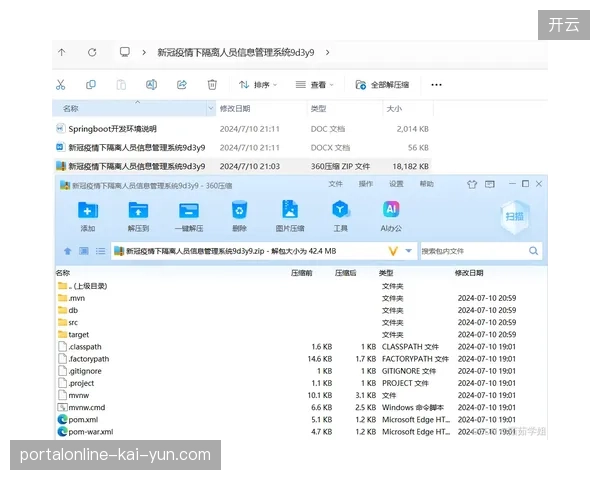Screen dimensions: 600x480
Task: Click 删除 delete tool in 360压缩
Action: [239, 216]
